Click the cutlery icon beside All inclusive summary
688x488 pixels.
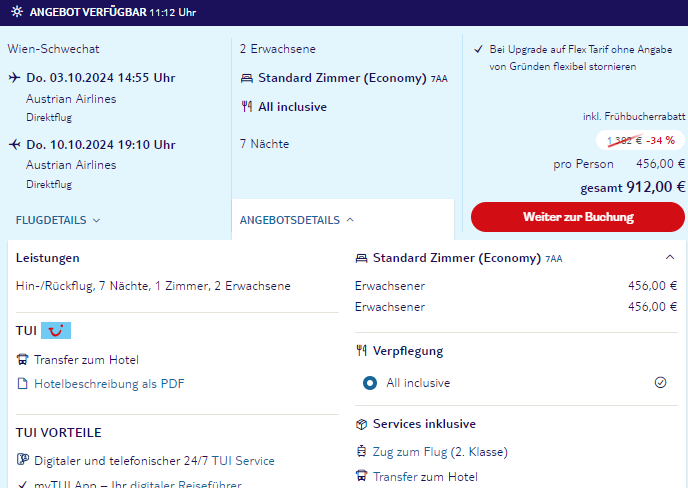pos(247,107)
